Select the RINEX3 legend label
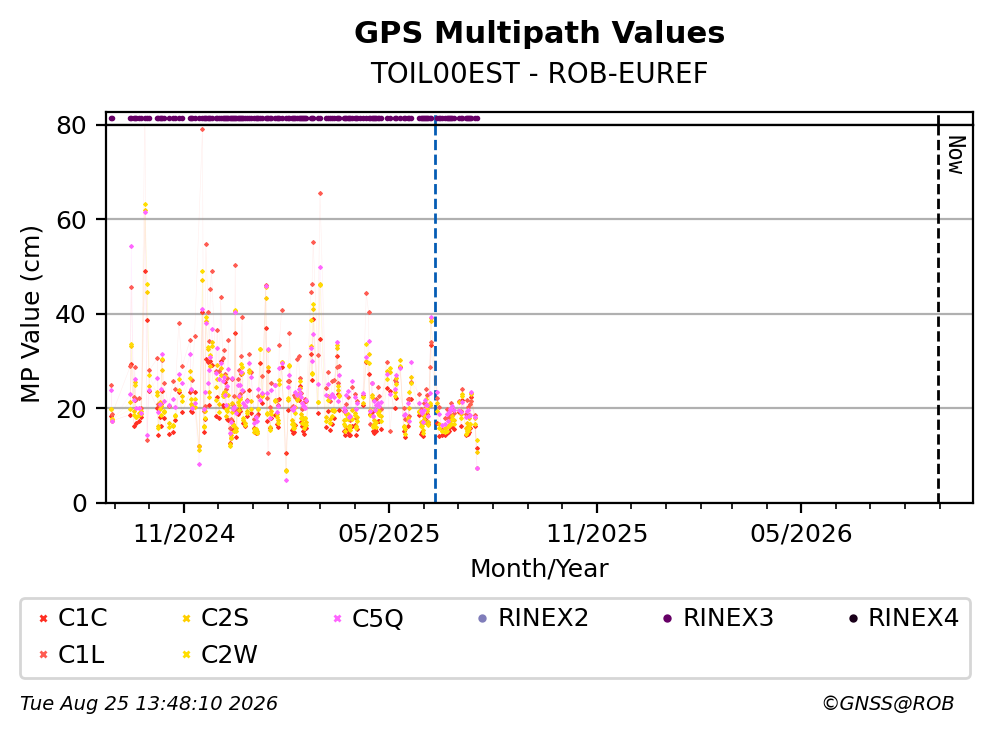 pyautogui.click(x=728, y=617)
